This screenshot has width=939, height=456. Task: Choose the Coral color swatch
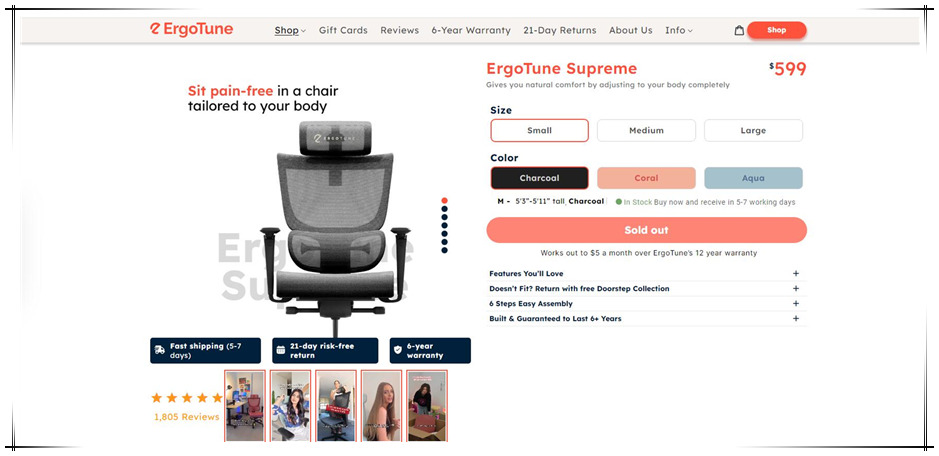pyautogui.click(x=646, y=178)
